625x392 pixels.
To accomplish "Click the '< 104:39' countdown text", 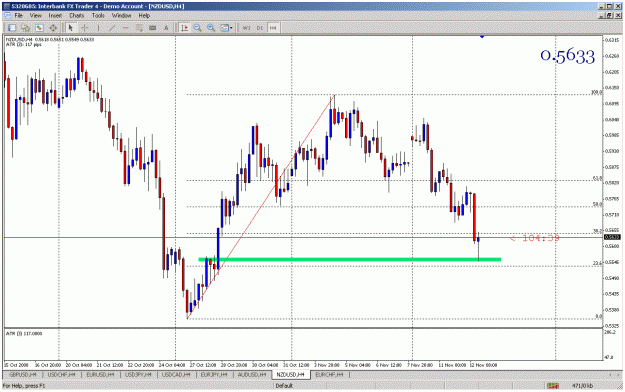I will coord(535,238).
